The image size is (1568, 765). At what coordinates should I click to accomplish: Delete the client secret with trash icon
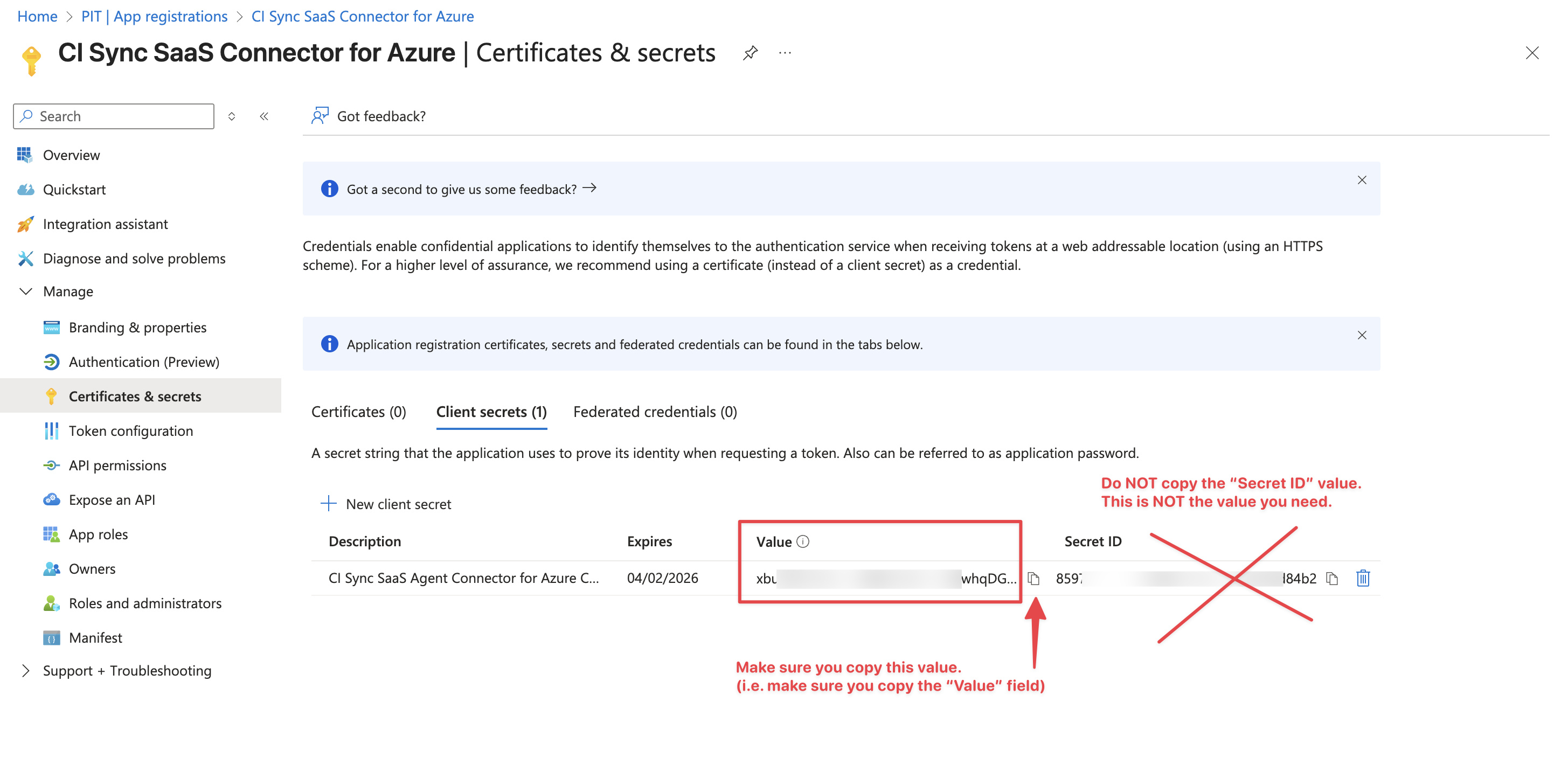1363,578
